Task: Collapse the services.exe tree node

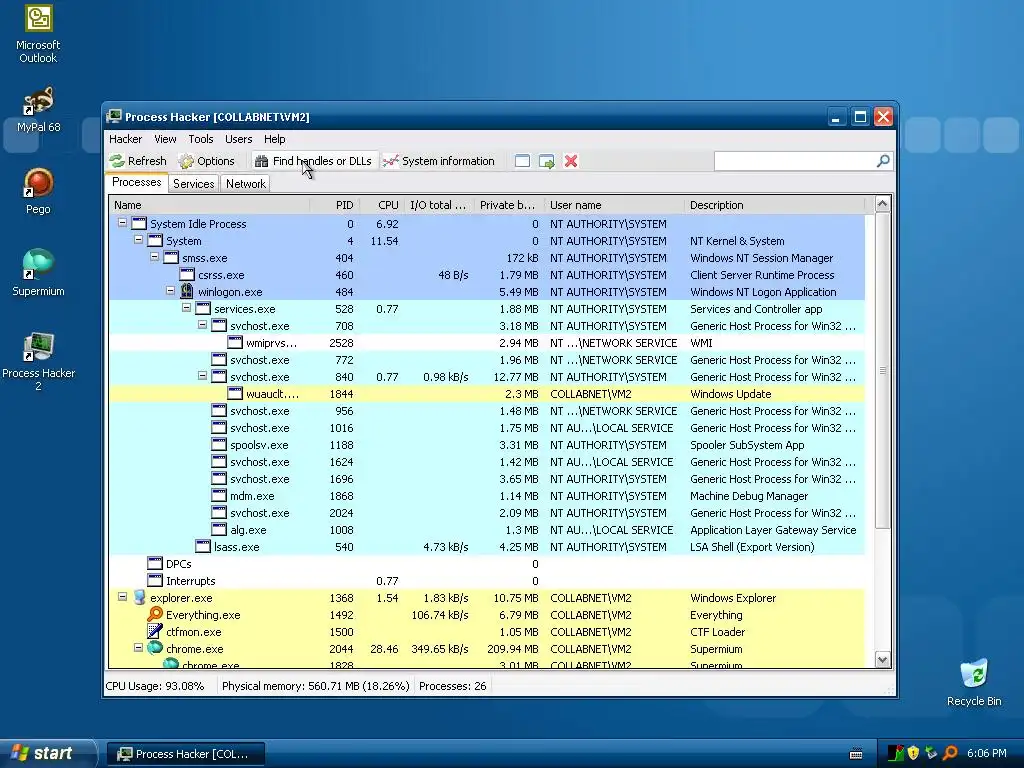Action: pos(186,308)
